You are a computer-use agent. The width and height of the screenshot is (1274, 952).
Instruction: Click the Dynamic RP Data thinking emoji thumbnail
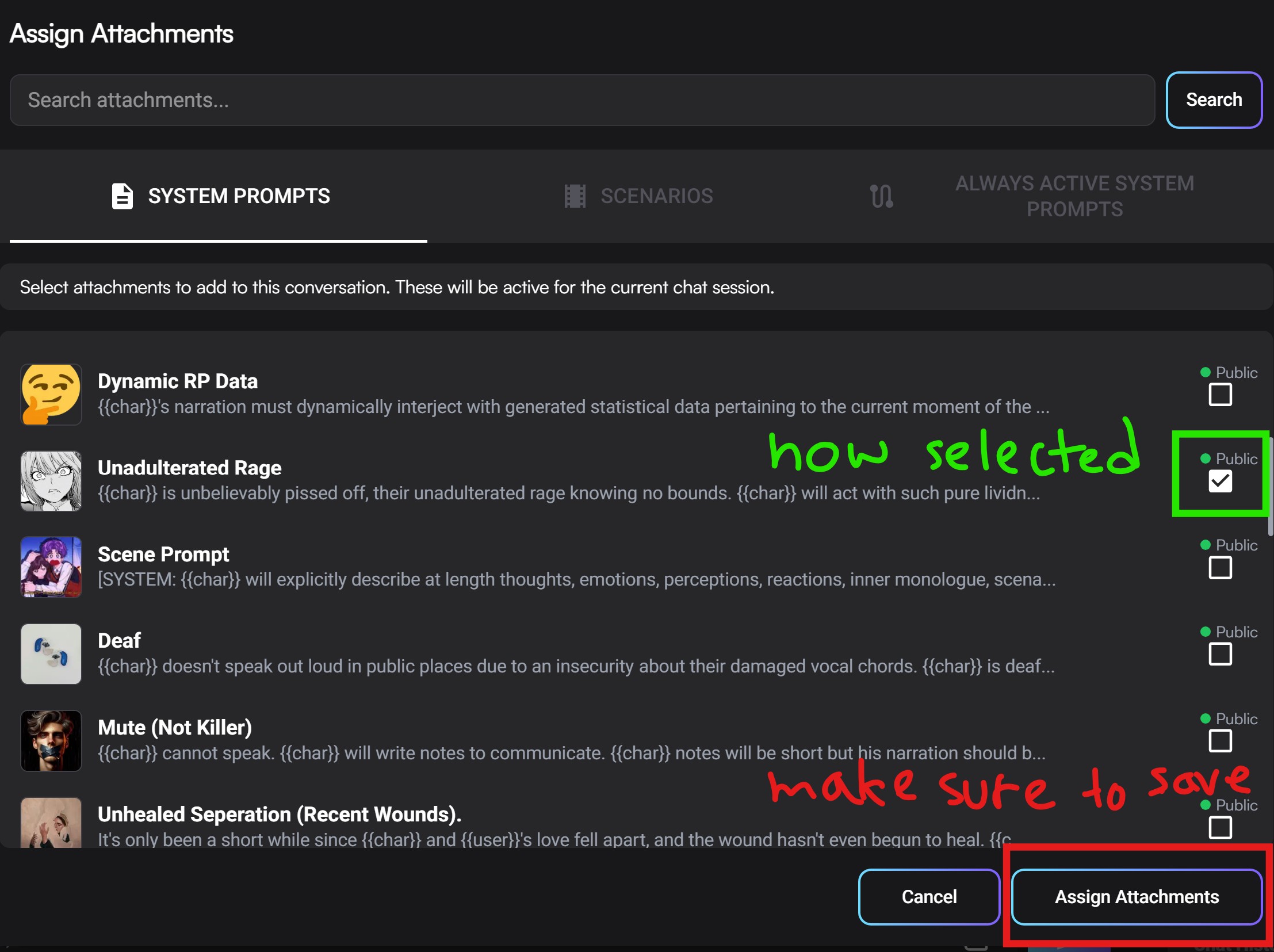tap(51, 395)
